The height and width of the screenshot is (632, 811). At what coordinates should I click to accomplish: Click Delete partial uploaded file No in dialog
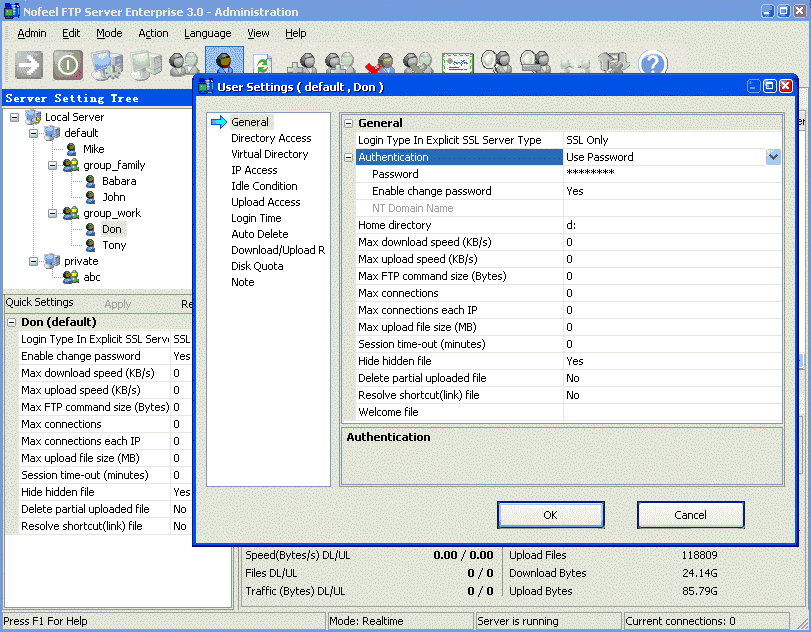tap(672, 378)
